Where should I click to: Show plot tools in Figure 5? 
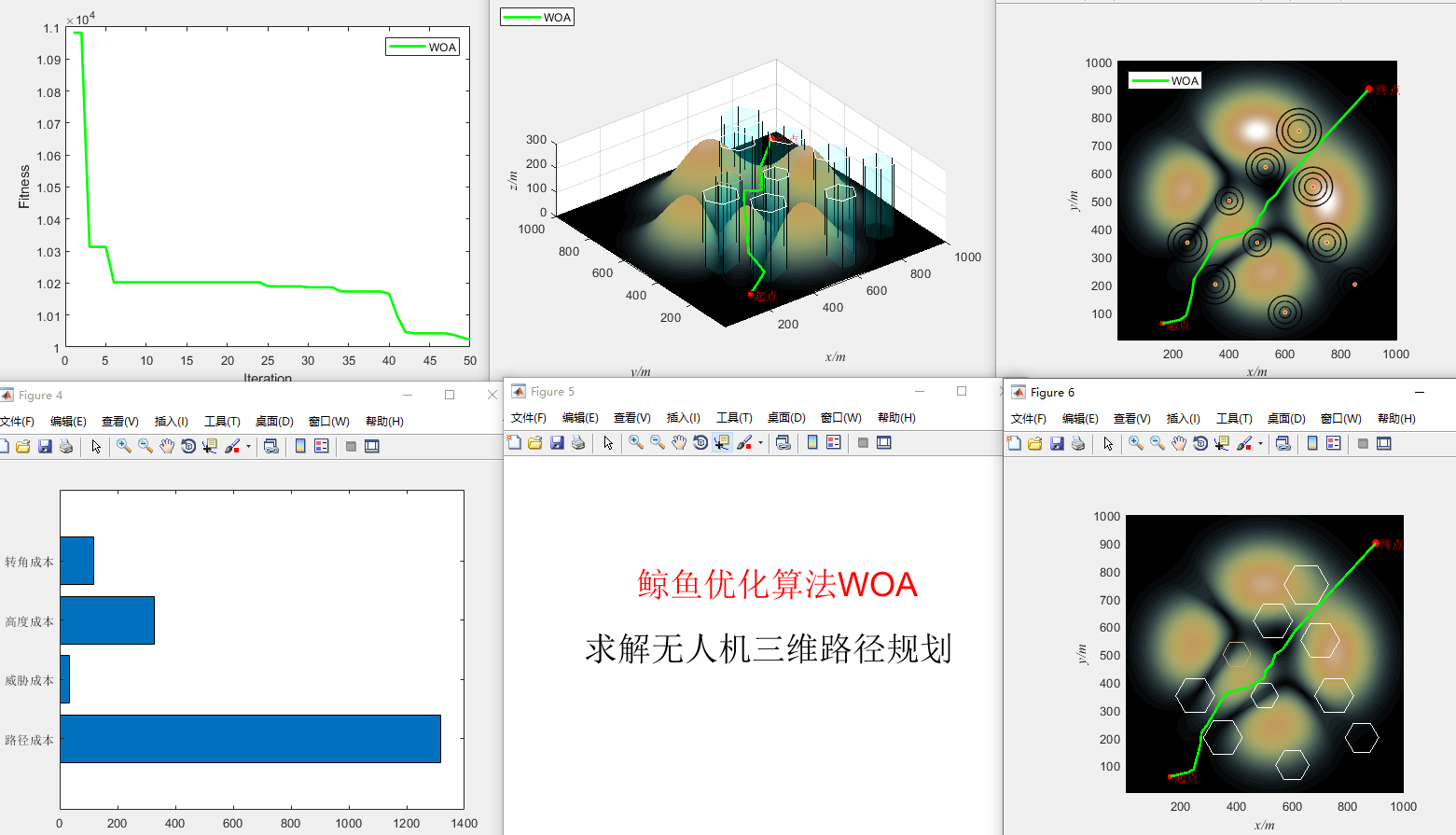884,443
